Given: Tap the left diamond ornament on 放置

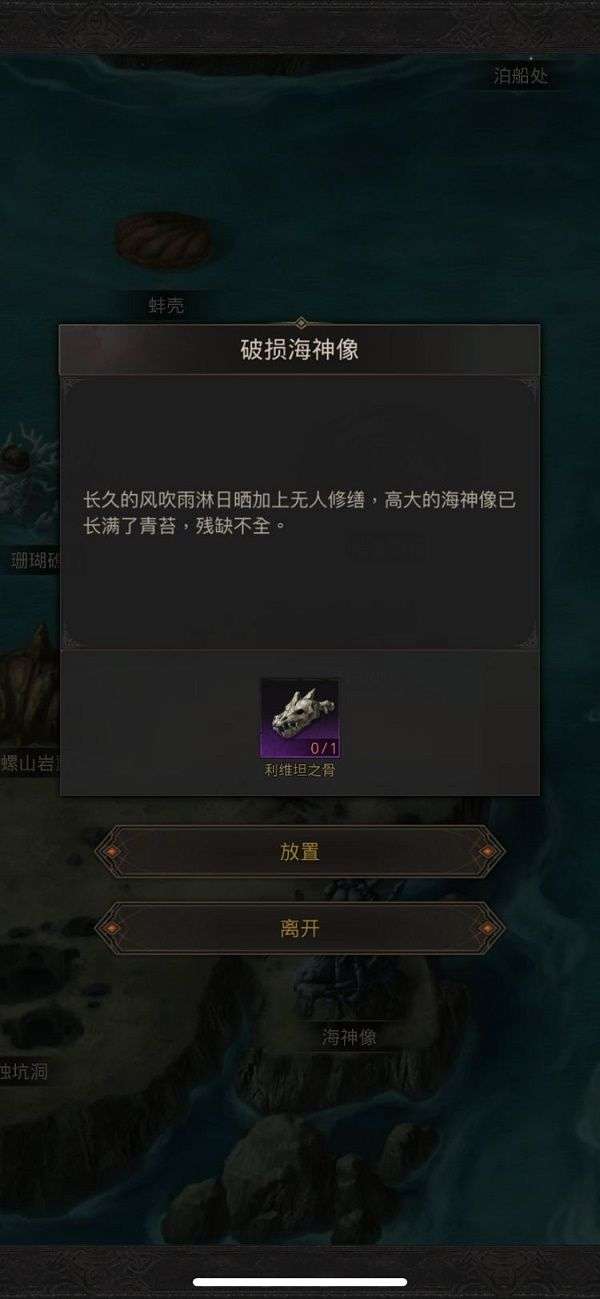Looking at the screenshot, I should [114, 852].
